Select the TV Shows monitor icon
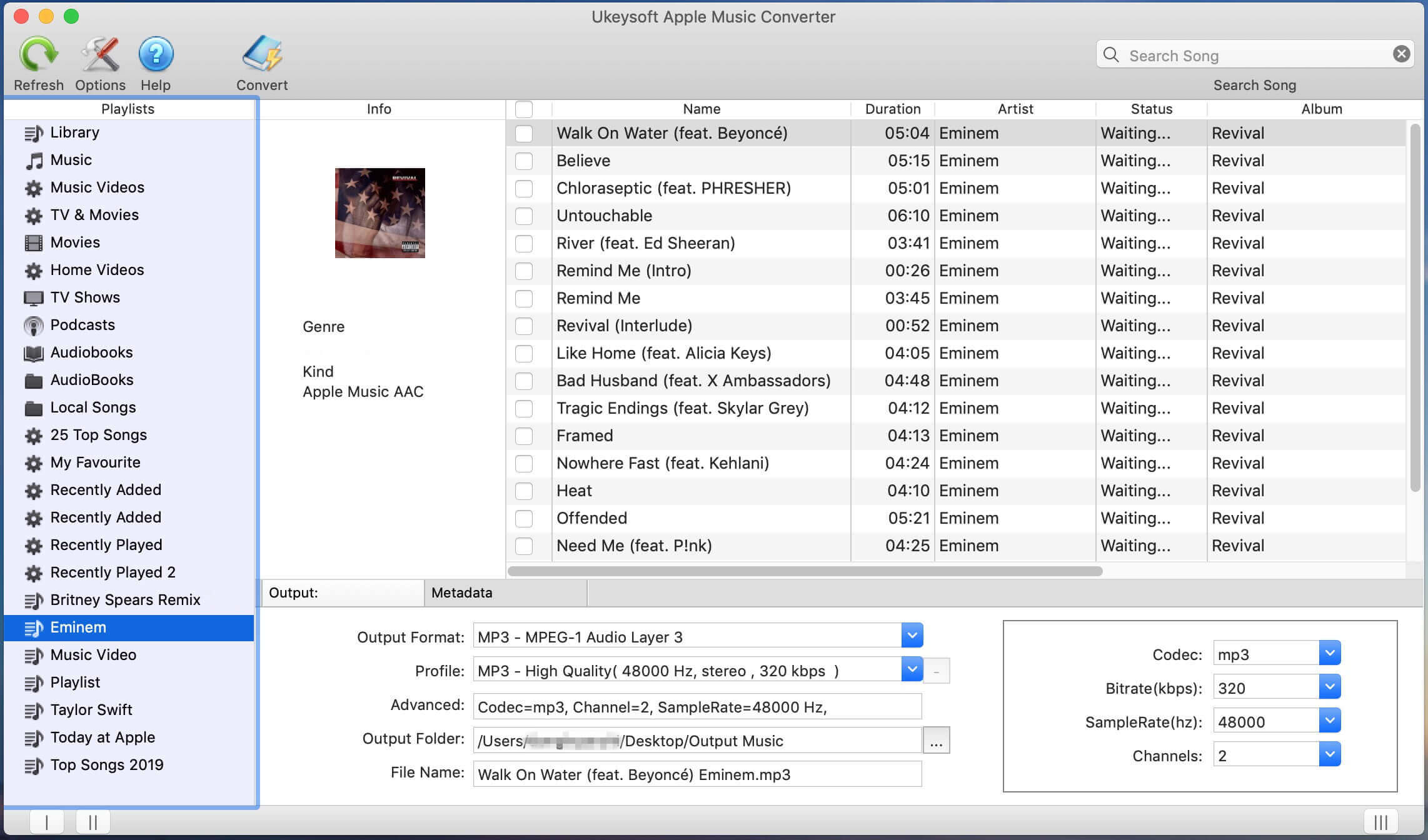Viewport: 1428px width, 840px height. tap(34, 298)
